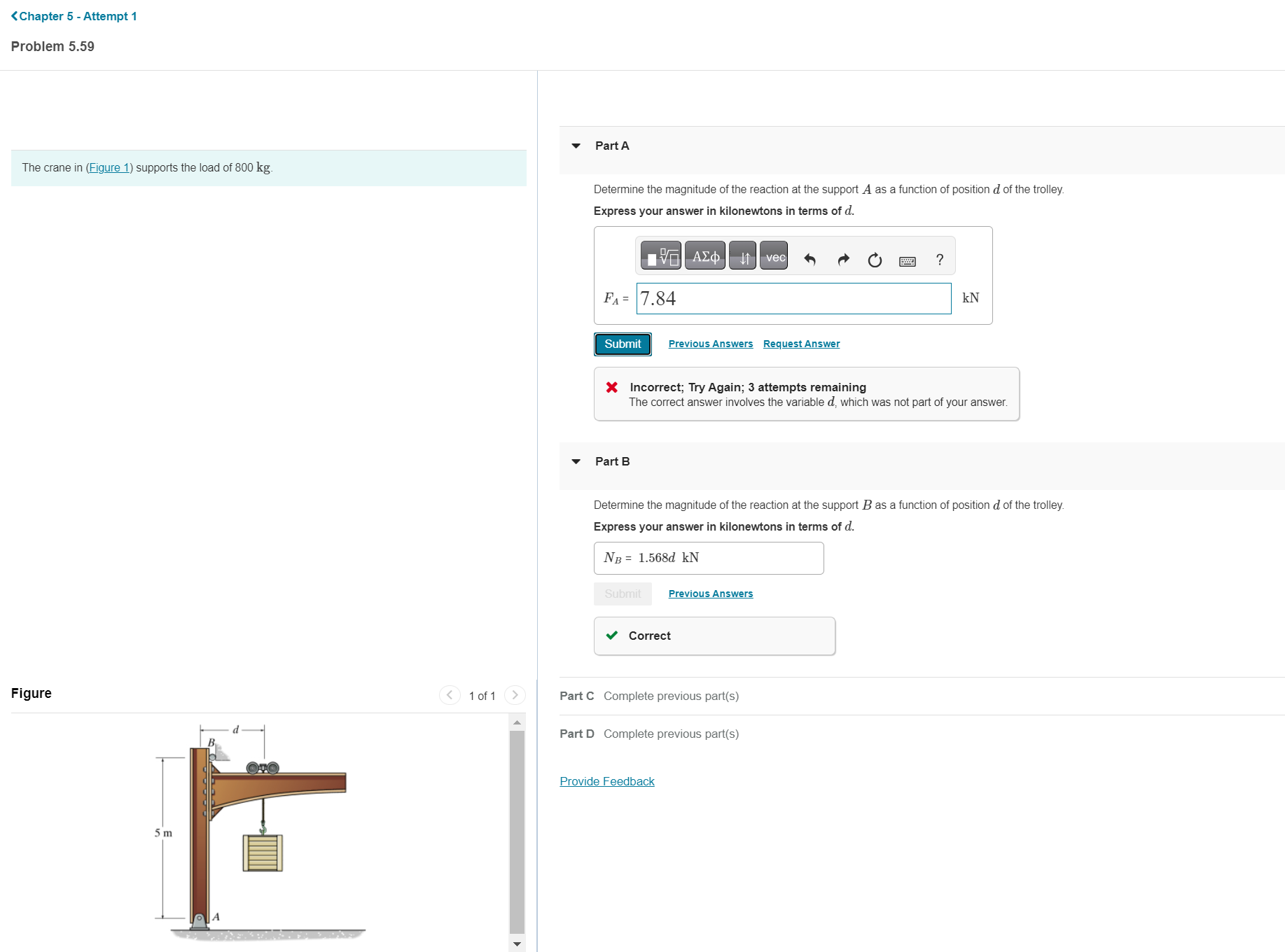Go back to Chapter 5 - Attempt 1
1285x952 pixels.
74,16
